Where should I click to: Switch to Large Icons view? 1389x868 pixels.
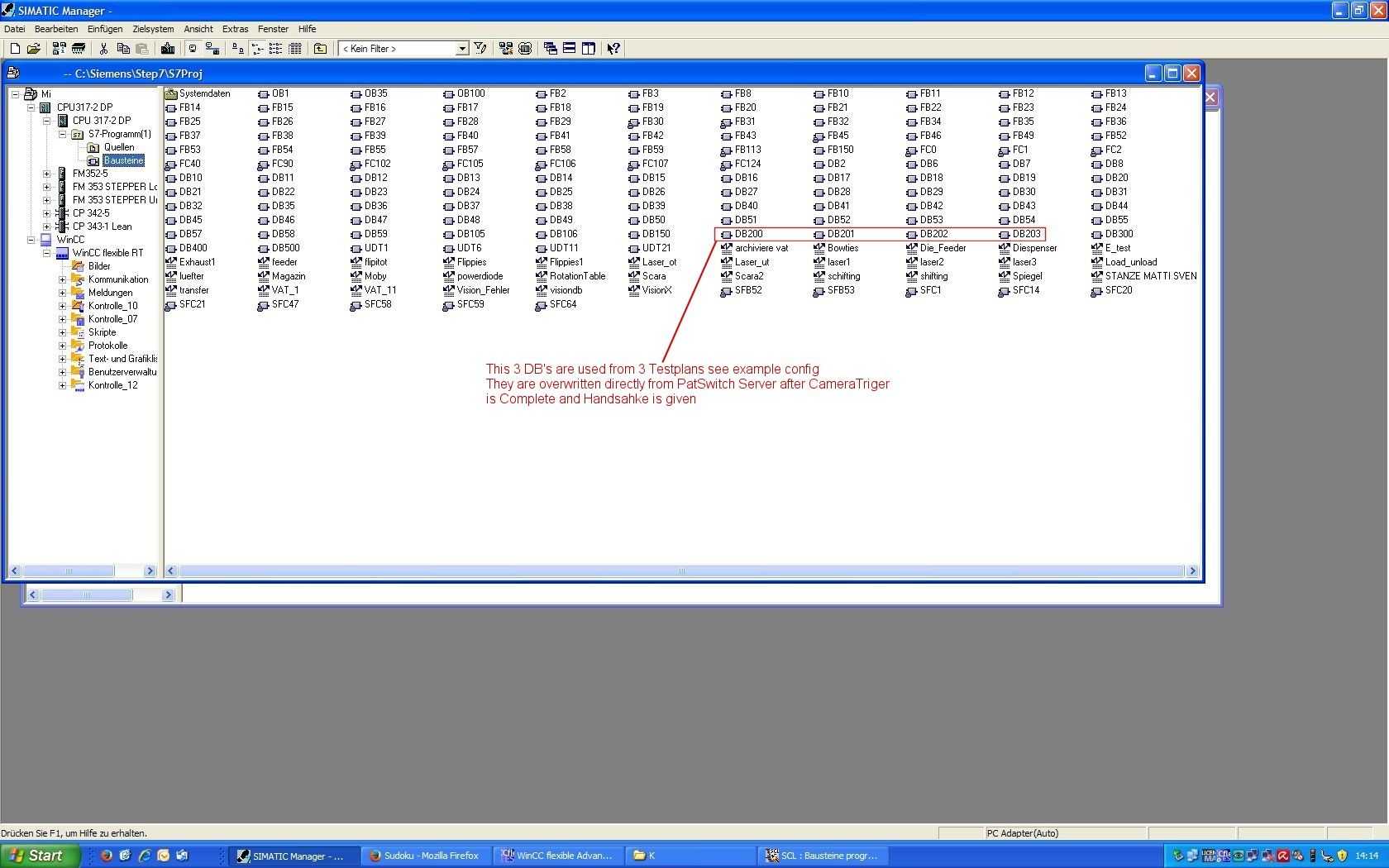click(238, 49)
